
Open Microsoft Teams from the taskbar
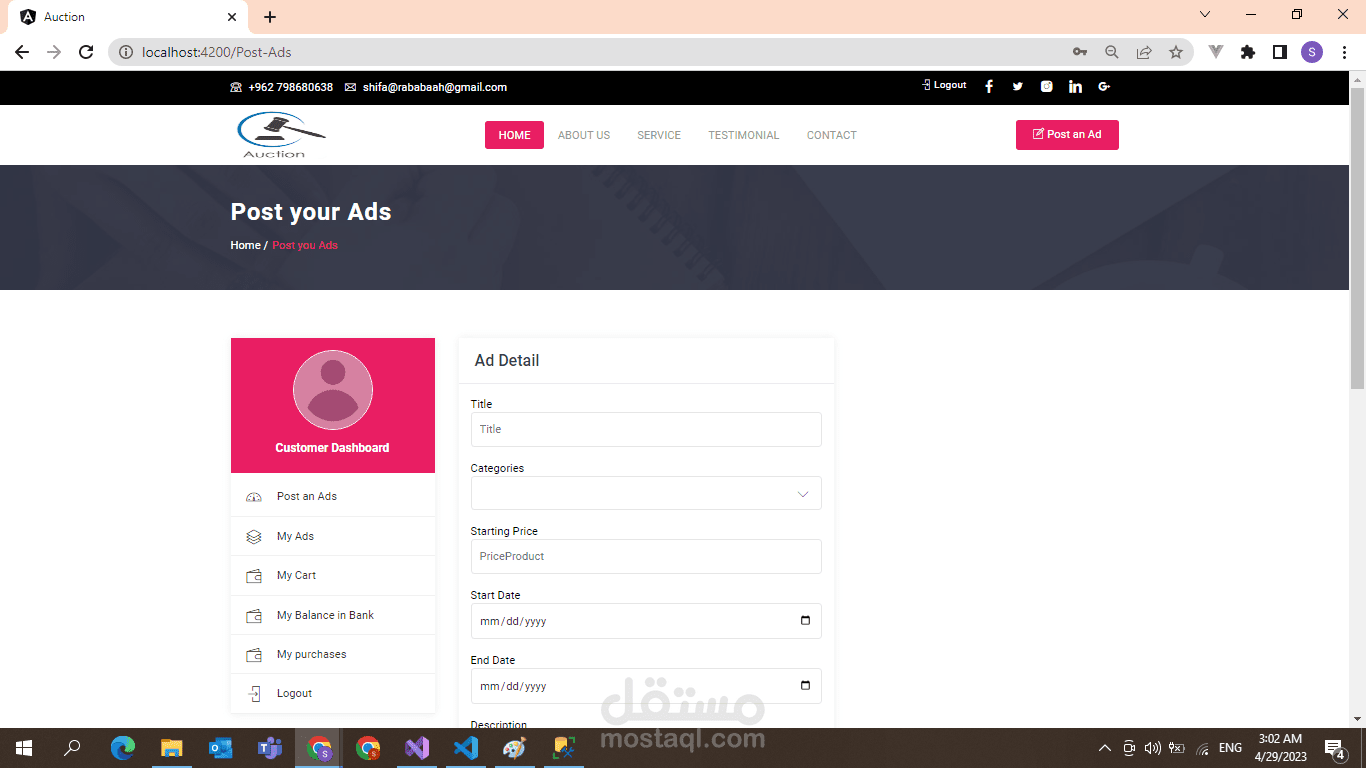(x=270, y=748)
